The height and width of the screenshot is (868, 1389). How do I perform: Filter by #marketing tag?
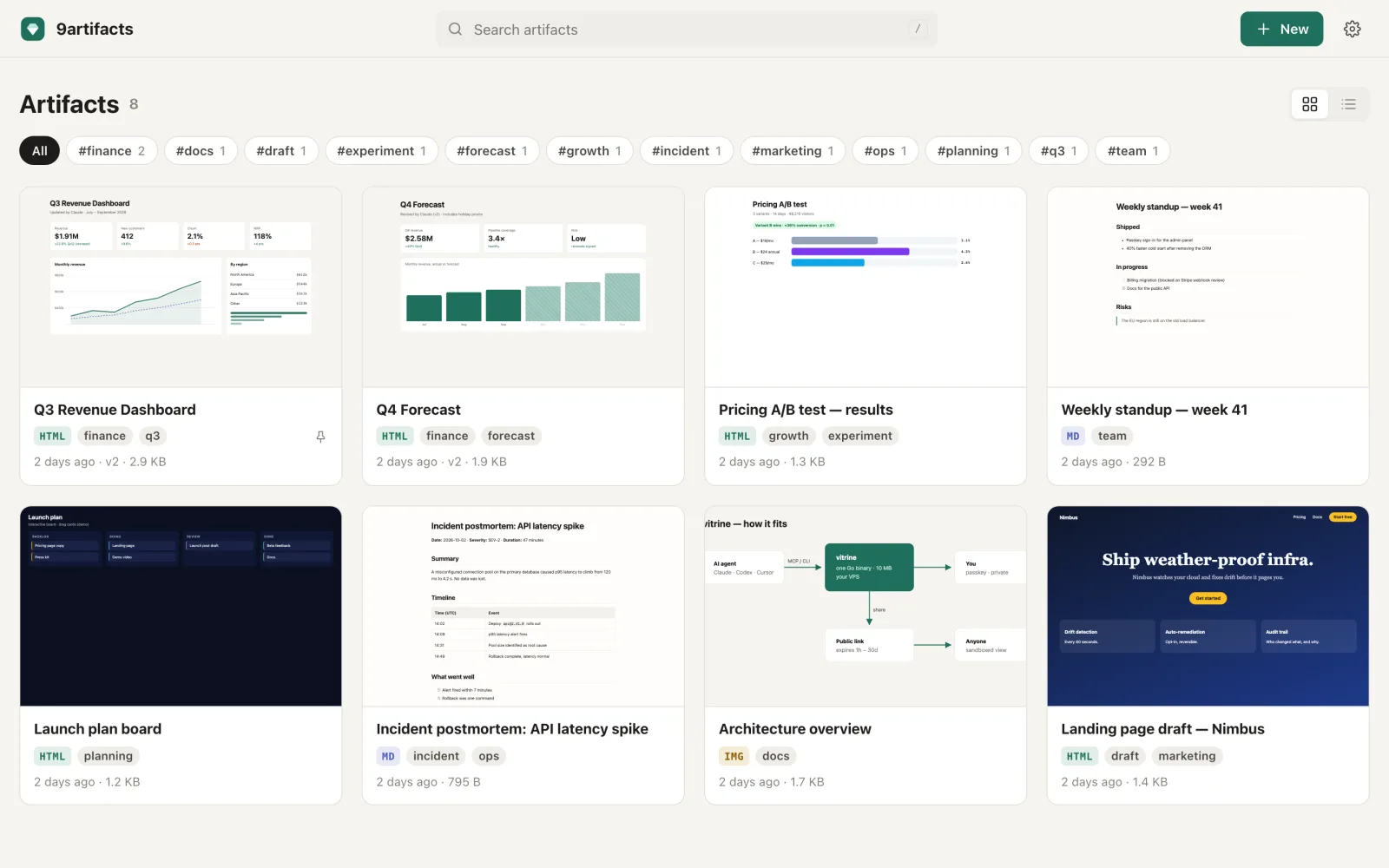pos(793,150)
